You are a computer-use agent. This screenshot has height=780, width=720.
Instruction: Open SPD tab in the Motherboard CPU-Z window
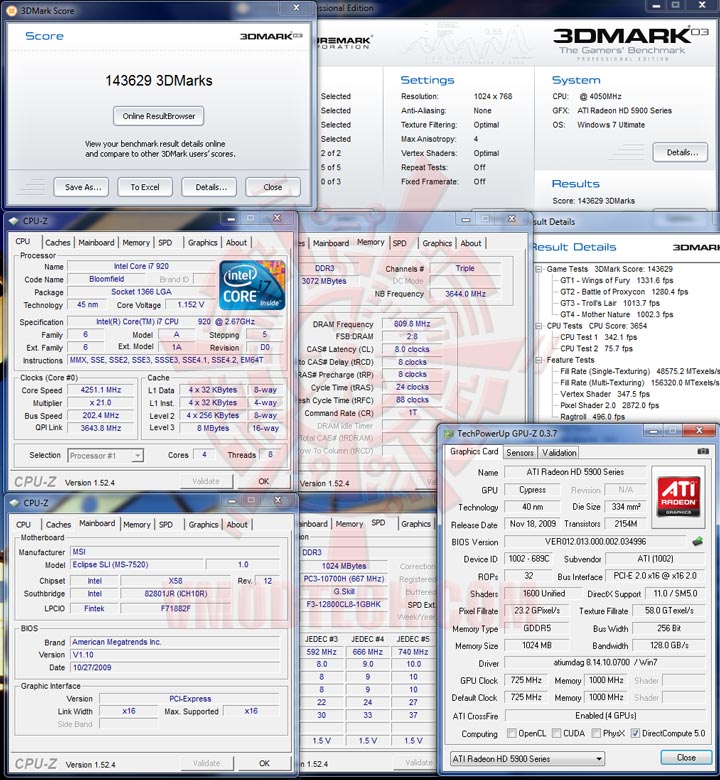[166, 525]
